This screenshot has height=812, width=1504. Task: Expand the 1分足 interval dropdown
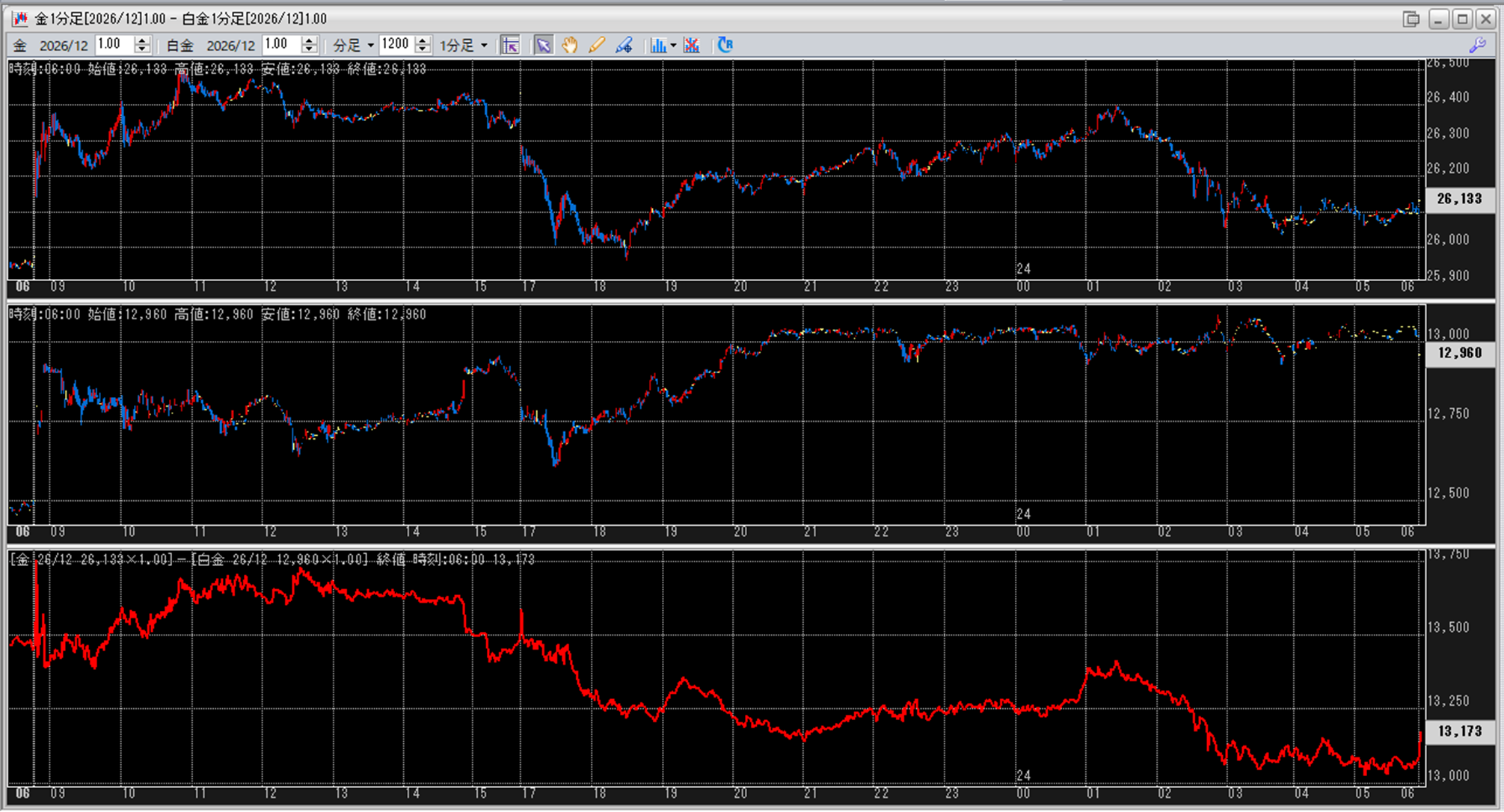coord(464,46)
